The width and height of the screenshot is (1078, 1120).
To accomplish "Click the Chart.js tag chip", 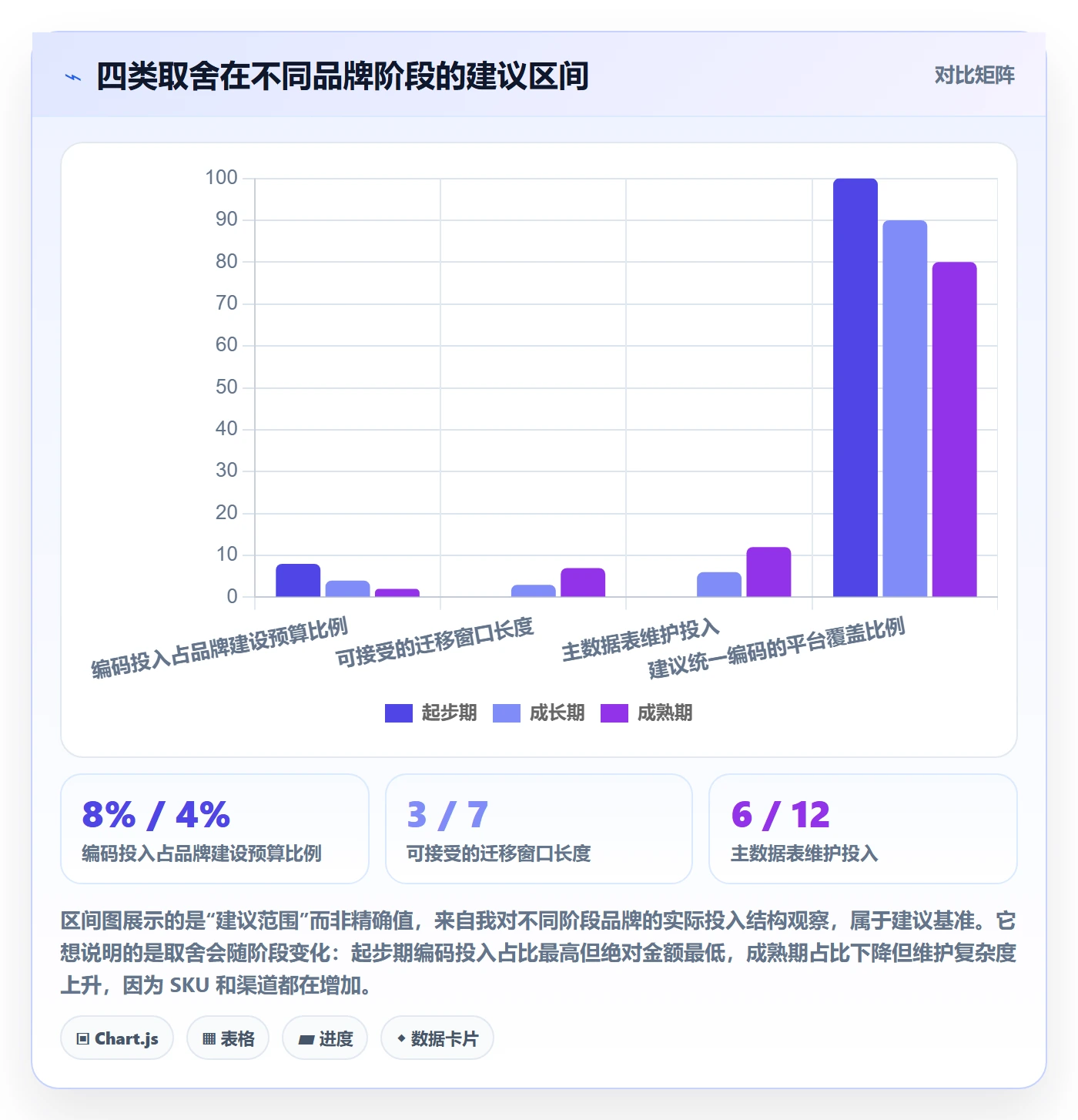I will tap(117, 1038).
